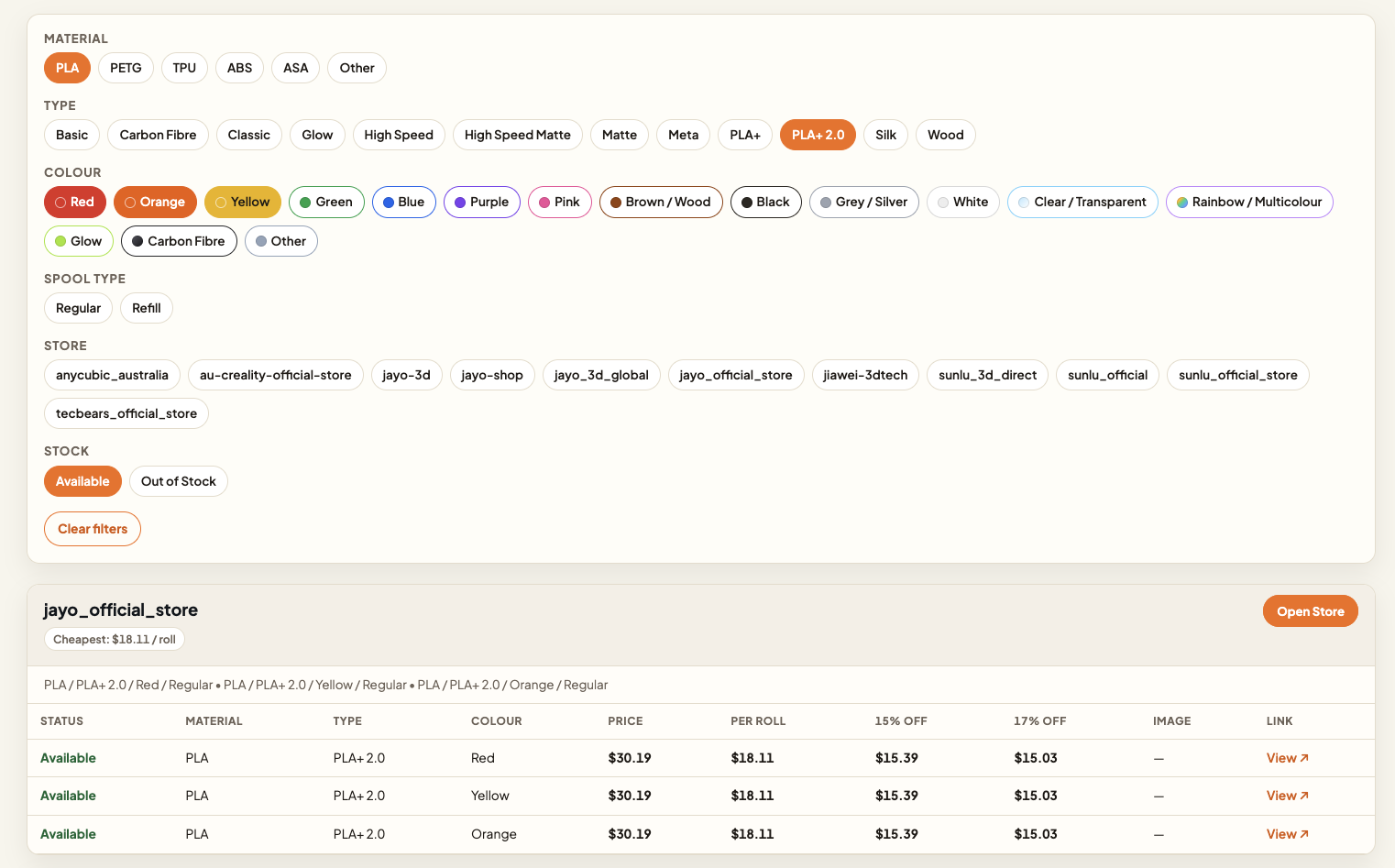
Task: Filter spool type by Regular
Action: click(x=78, y=308)
